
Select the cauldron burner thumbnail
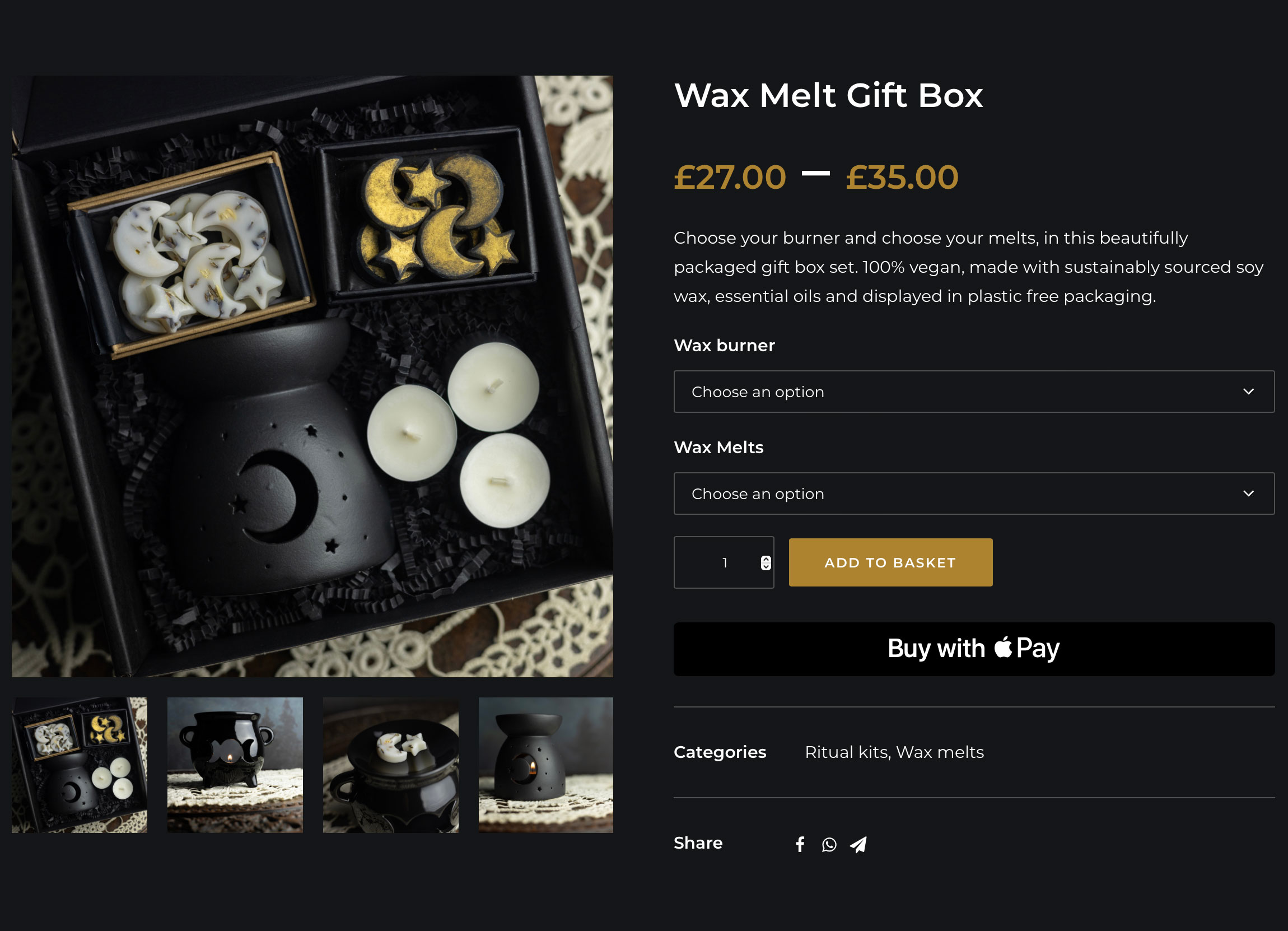click(x=235, y=765)
